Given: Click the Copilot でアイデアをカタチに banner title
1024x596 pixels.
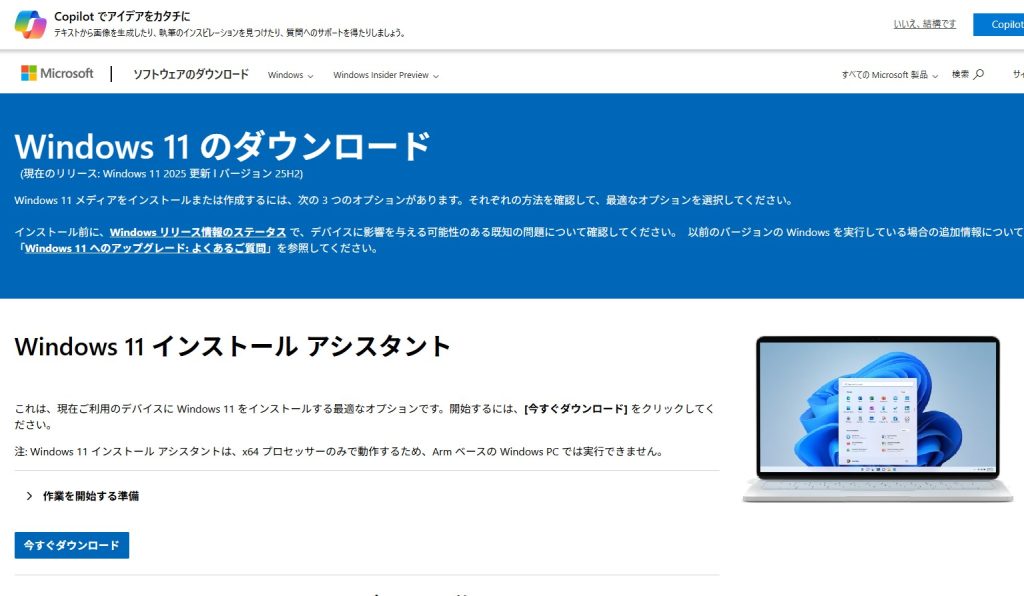Looking at the screenshot, I should click(122, 16).
